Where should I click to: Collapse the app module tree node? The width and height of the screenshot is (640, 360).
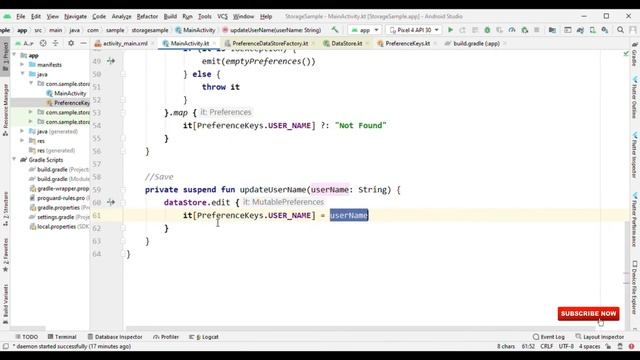click(x=15, y=55)
